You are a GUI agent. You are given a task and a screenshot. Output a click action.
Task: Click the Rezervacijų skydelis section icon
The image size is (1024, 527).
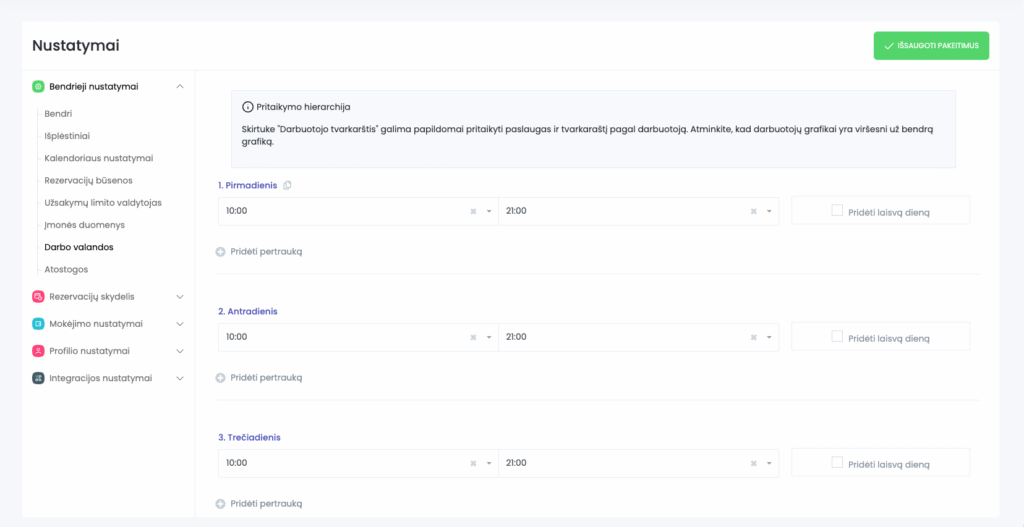coord(38,296)
